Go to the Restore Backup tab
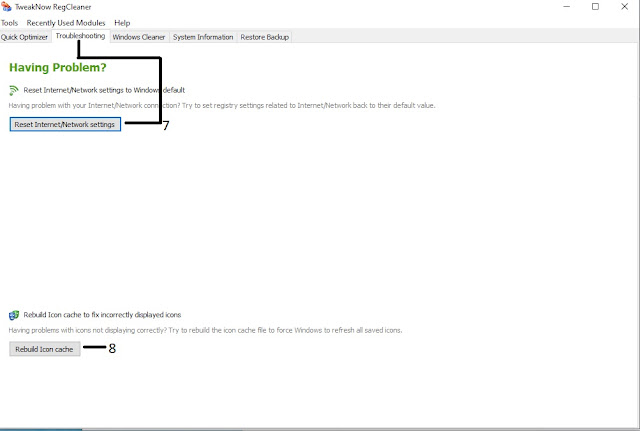 [x=264, y=37]
